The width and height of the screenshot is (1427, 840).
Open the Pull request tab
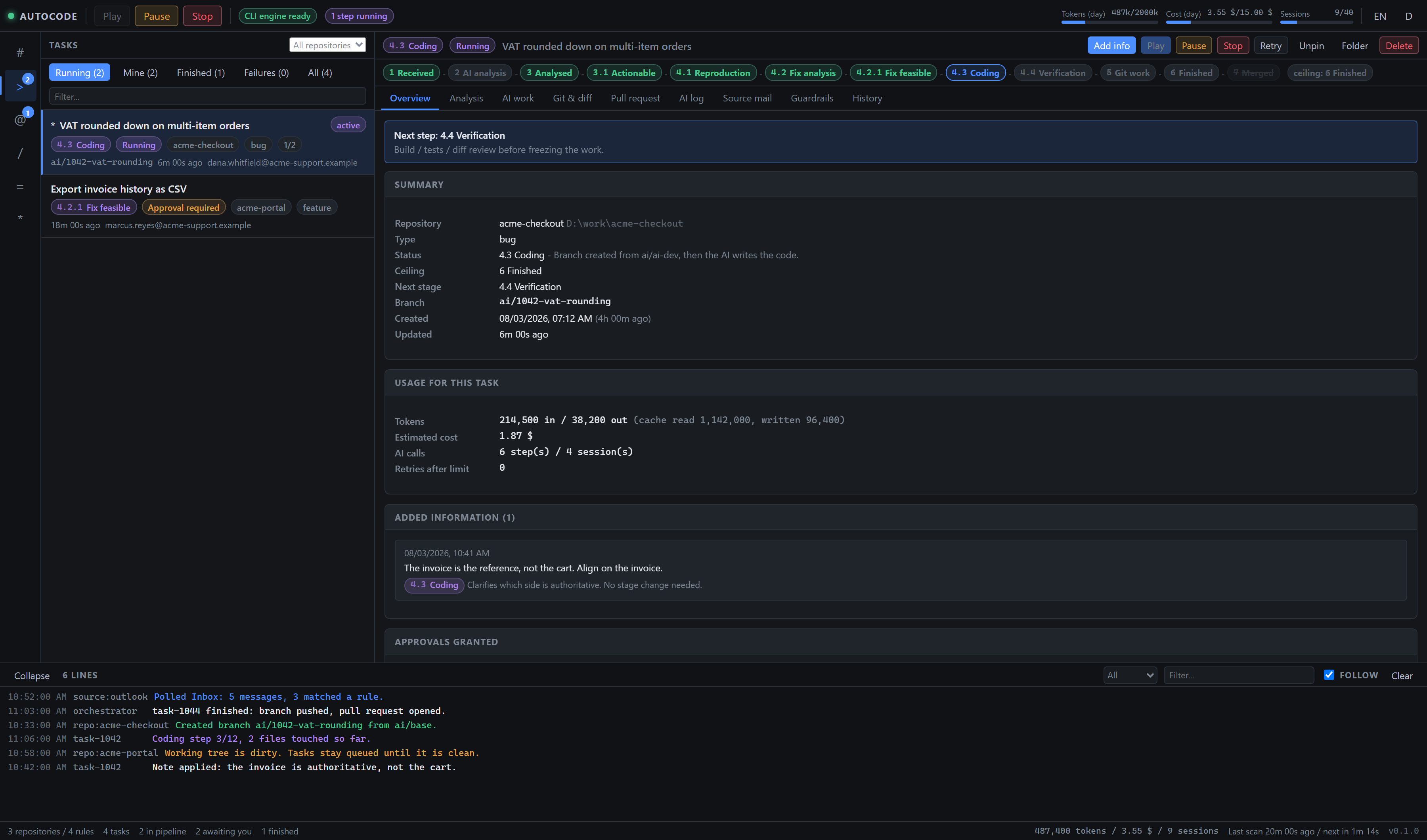point(635,98)
